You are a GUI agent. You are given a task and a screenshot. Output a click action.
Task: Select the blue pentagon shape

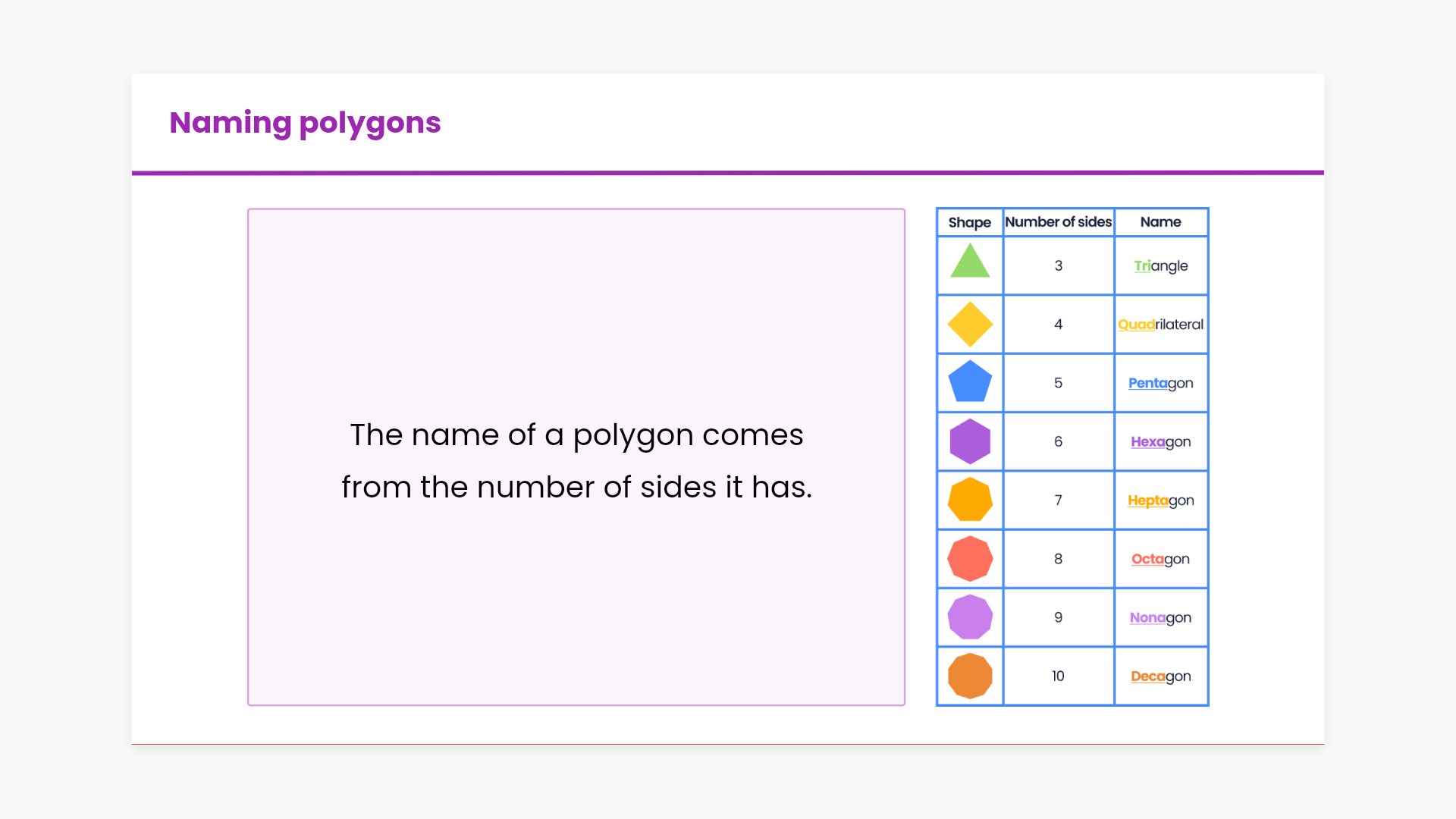tap(970, 382)
